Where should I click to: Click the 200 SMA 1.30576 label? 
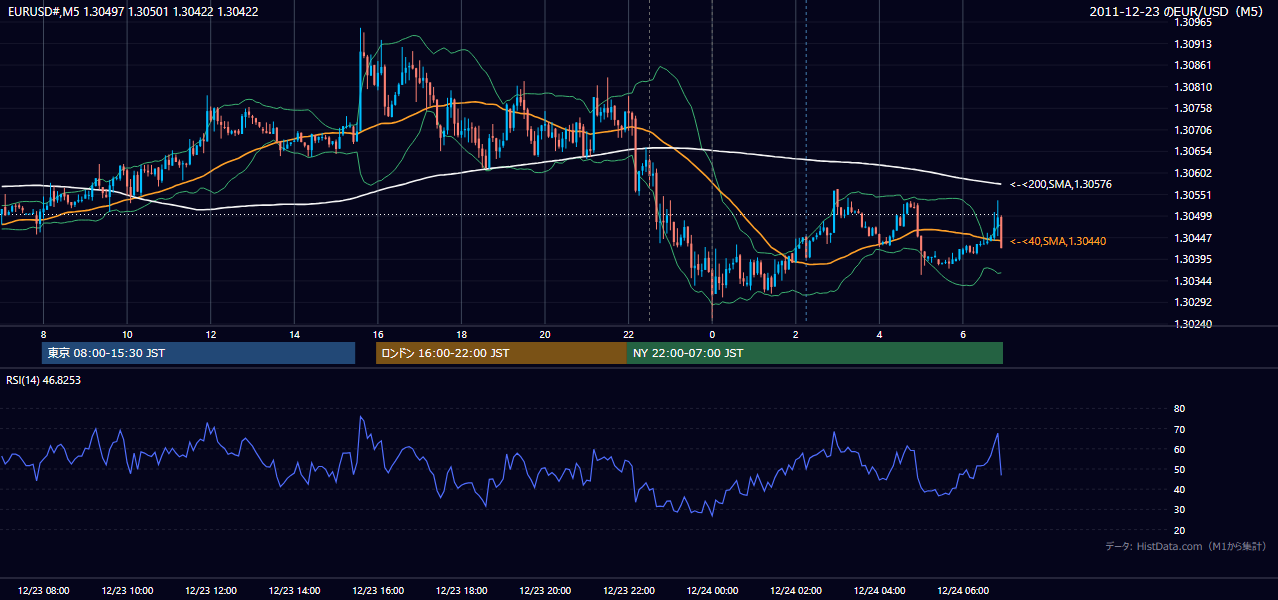tap(1060, 185)
